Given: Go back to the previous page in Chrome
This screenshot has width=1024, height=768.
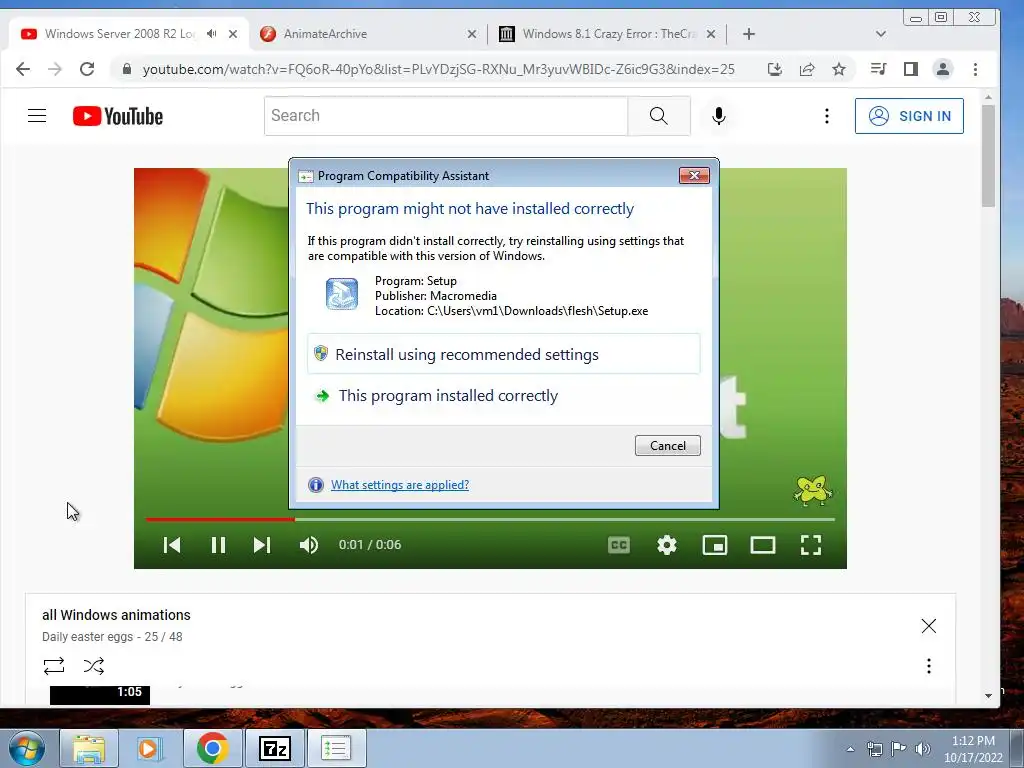Looking at the screenshot, I should 23,69.
